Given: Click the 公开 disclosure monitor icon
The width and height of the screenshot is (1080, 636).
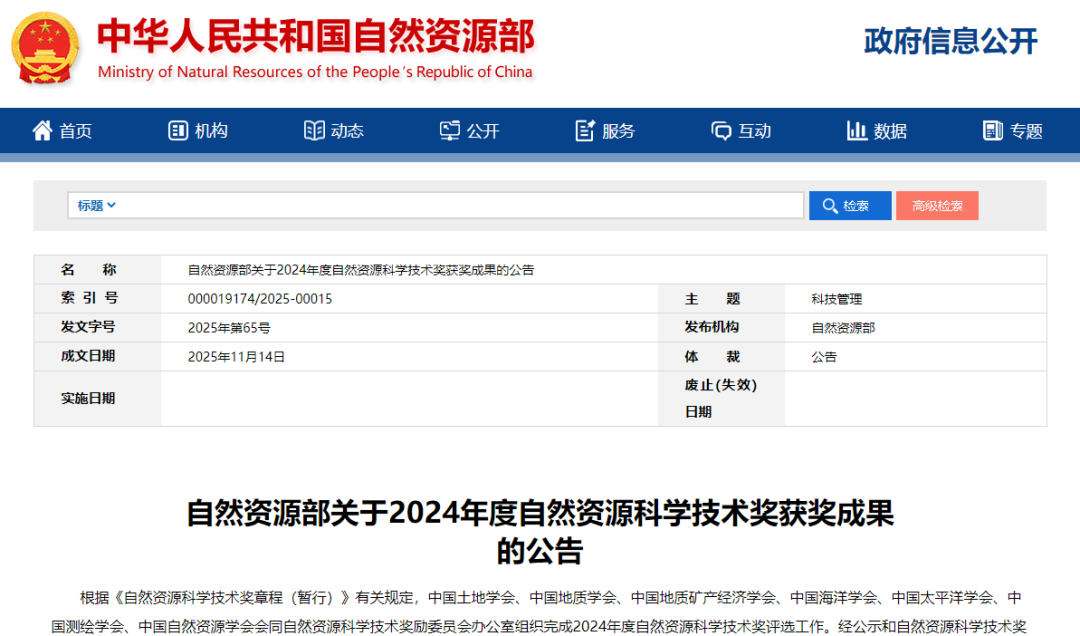Looking at the screenshot, I should pyautogui.click(x=450, y=131).
